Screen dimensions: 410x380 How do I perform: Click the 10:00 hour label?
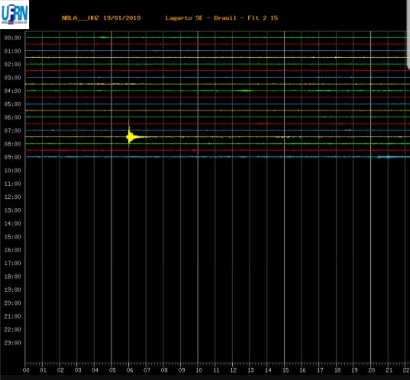point(13,170)
